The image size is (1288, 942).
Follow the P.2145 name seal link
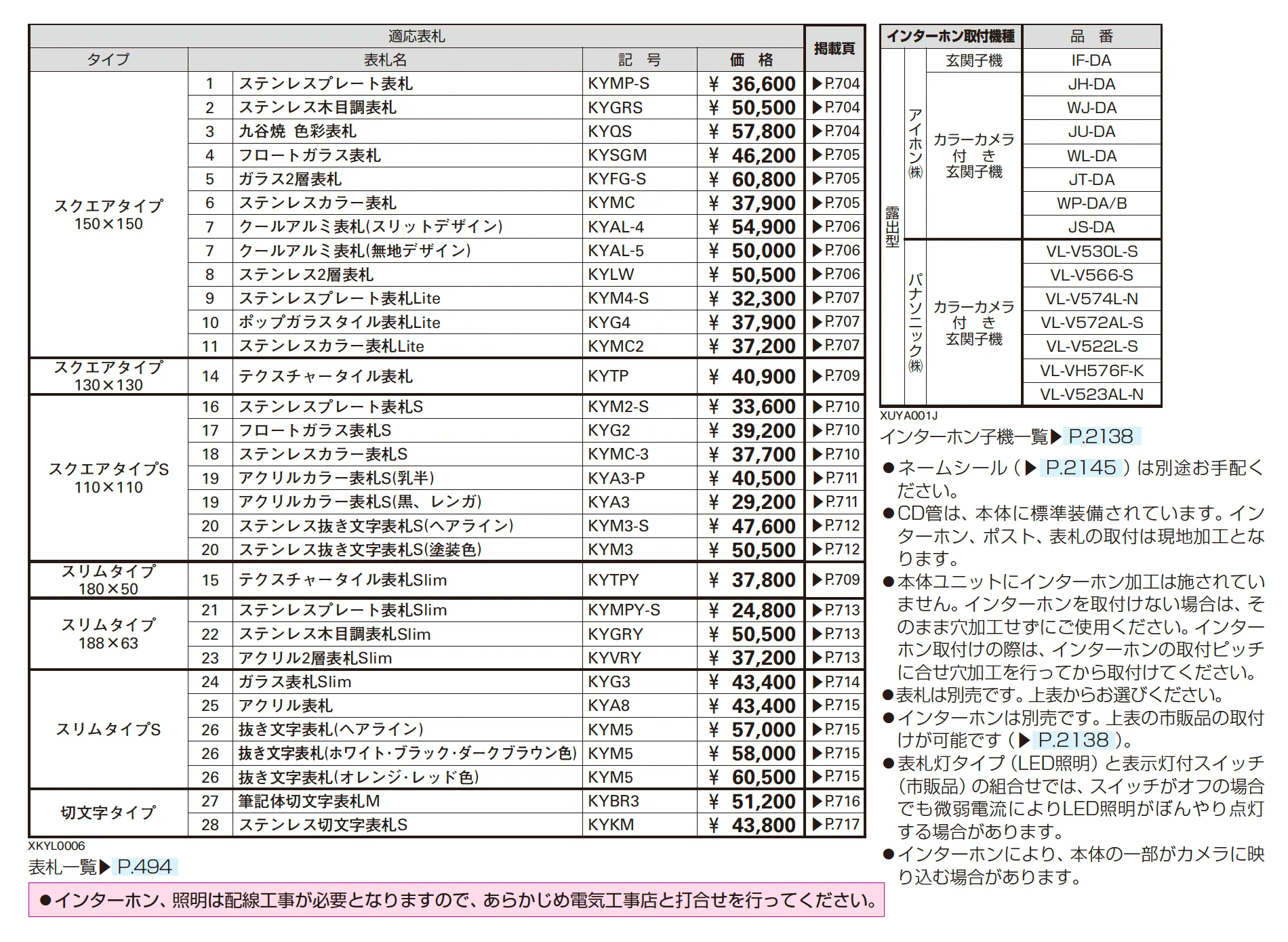1081,468
